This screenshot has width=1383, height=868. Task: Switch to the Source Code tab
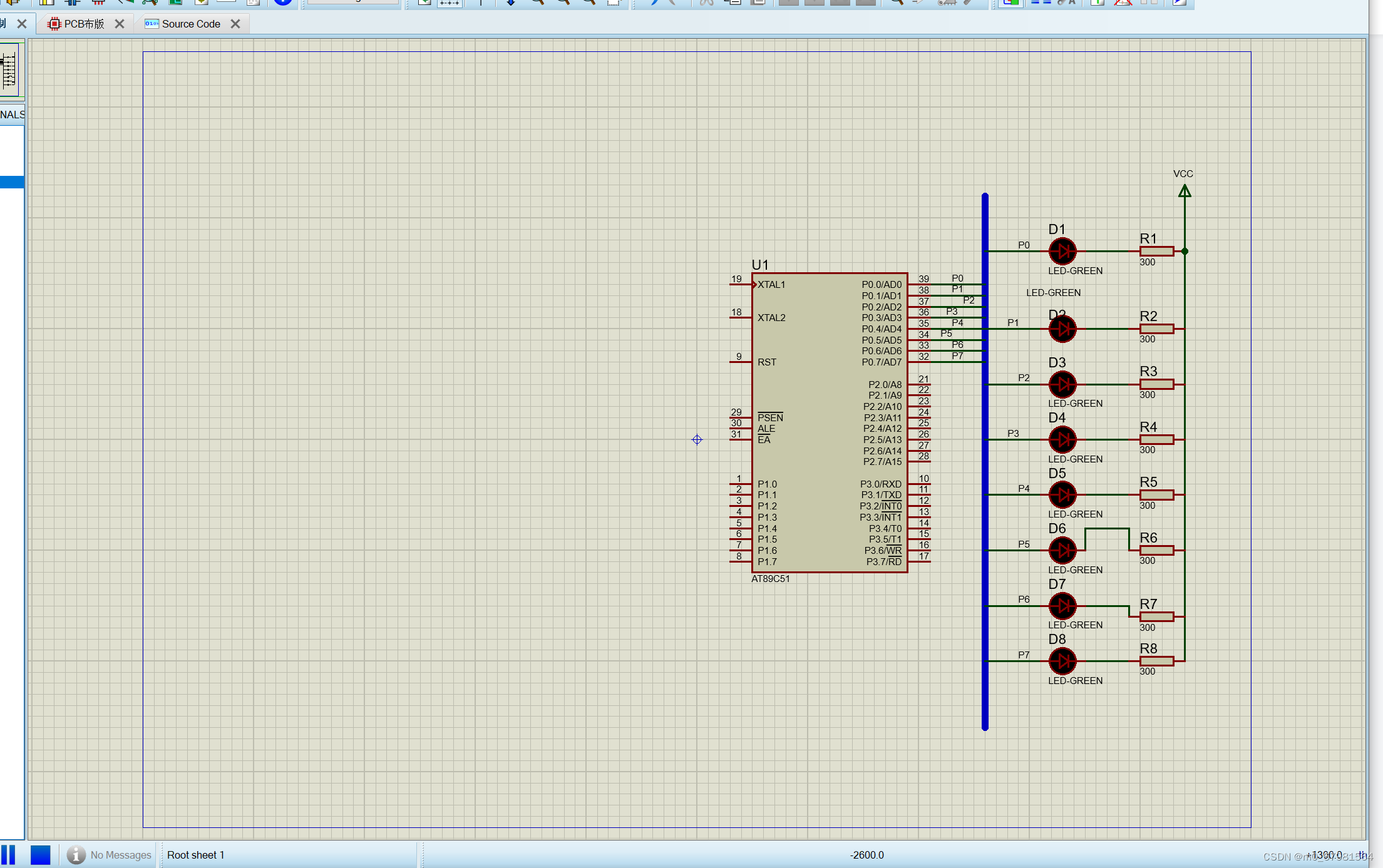pos(190,24)
